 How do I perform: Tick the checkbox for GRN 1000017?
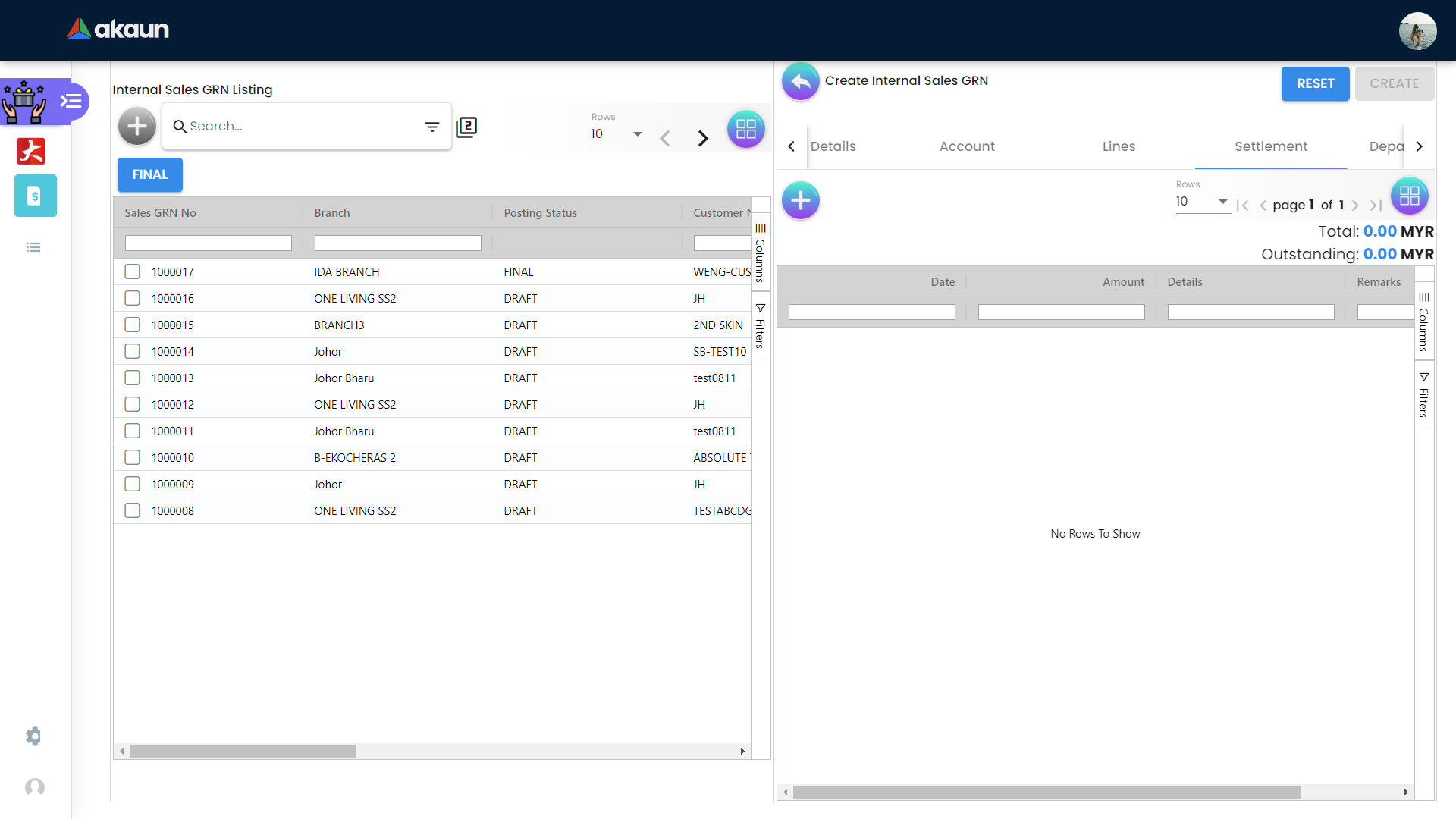(x=133, y=271)
